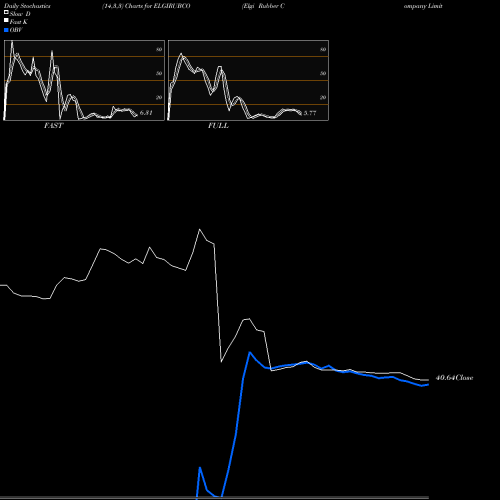500x500 pixels.
Task: Open the FULL stochastic chart thumbnail
Action: [x=248, y=80]
